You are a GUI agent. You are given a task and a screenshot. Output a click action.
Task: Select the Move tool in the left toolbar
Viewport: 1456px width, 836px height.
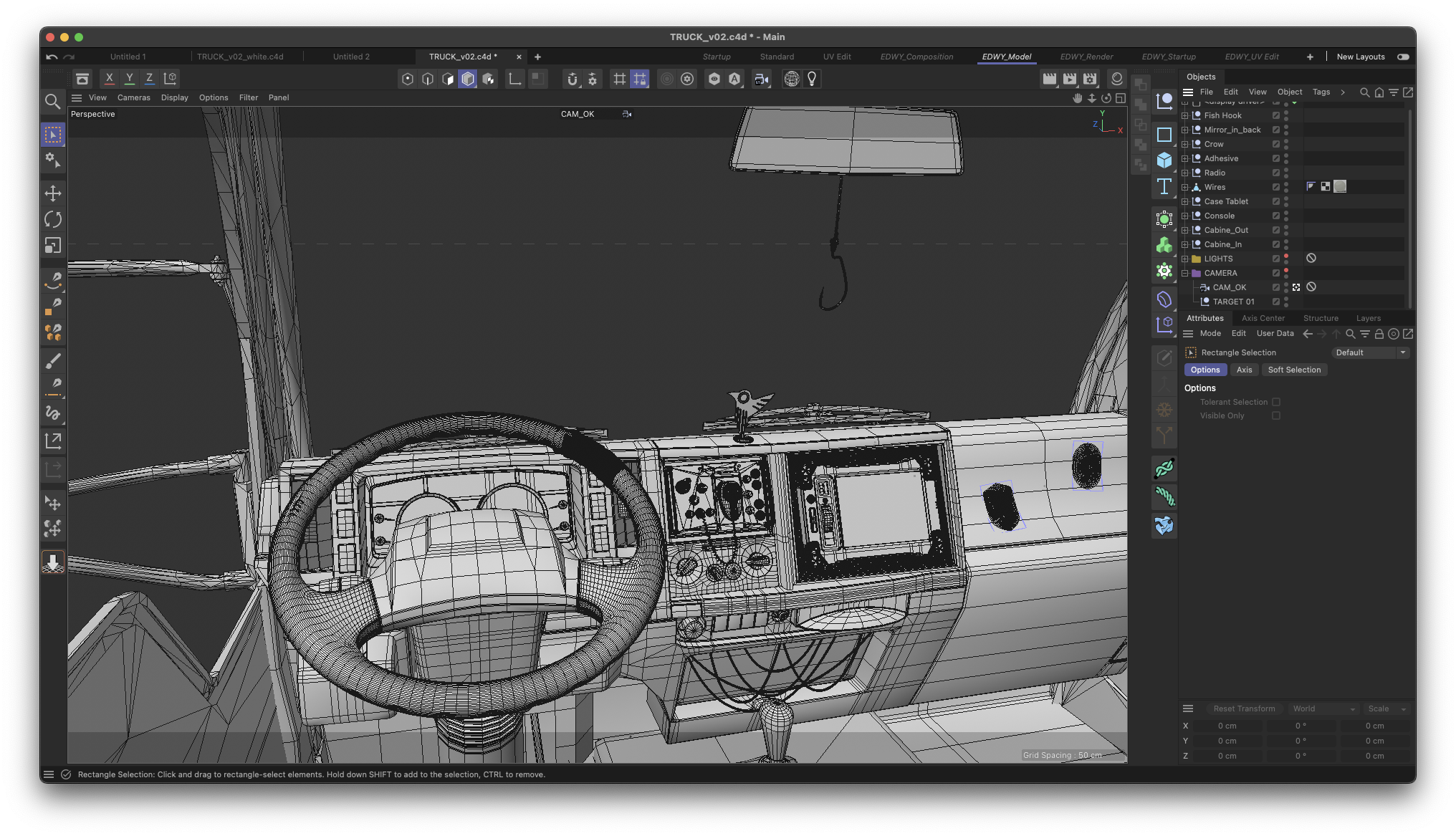pyautogui.click(x=53, y=193)
